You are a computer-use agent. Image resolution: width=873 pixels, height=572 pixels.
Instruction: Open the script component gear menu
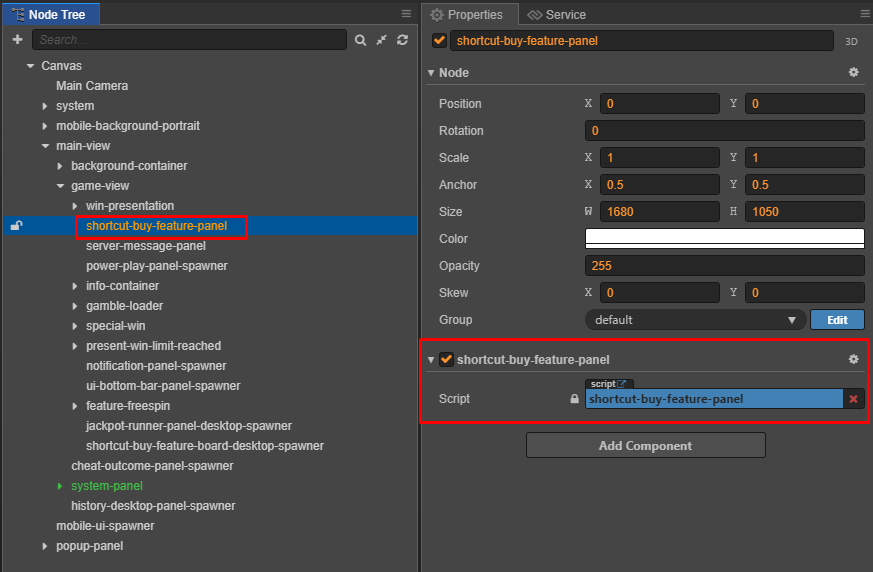[x=854, y=359]
